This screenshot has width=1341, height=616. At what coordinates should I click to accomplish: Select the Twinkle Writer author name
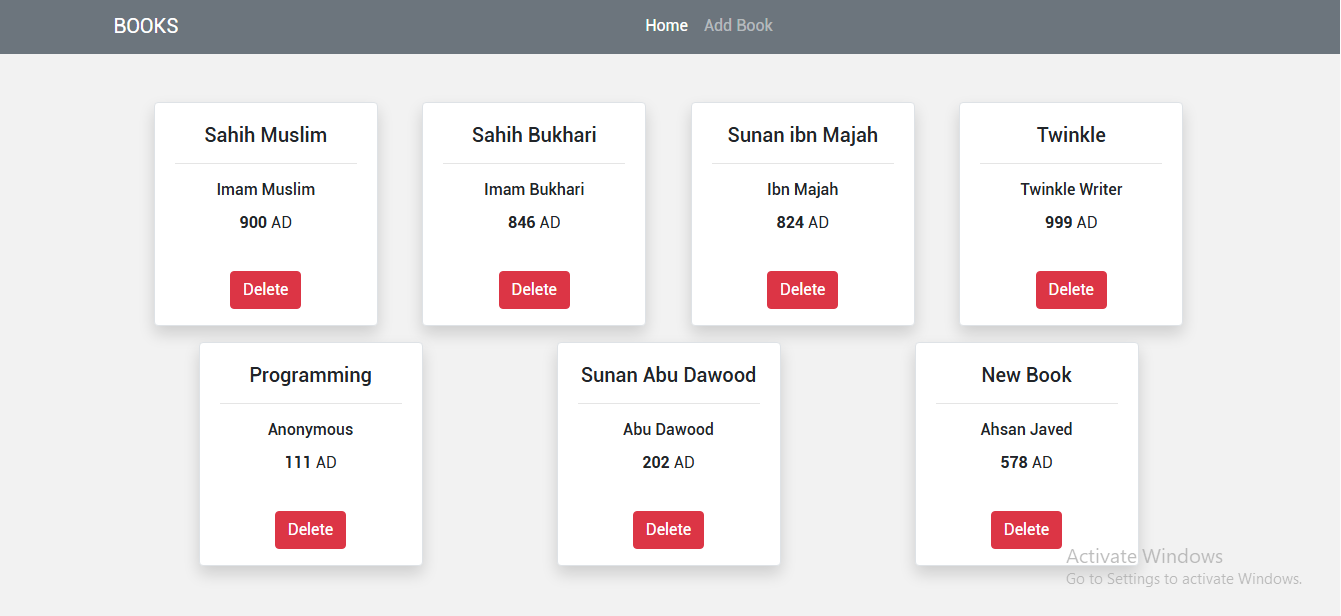click(x=1071, y=189)
